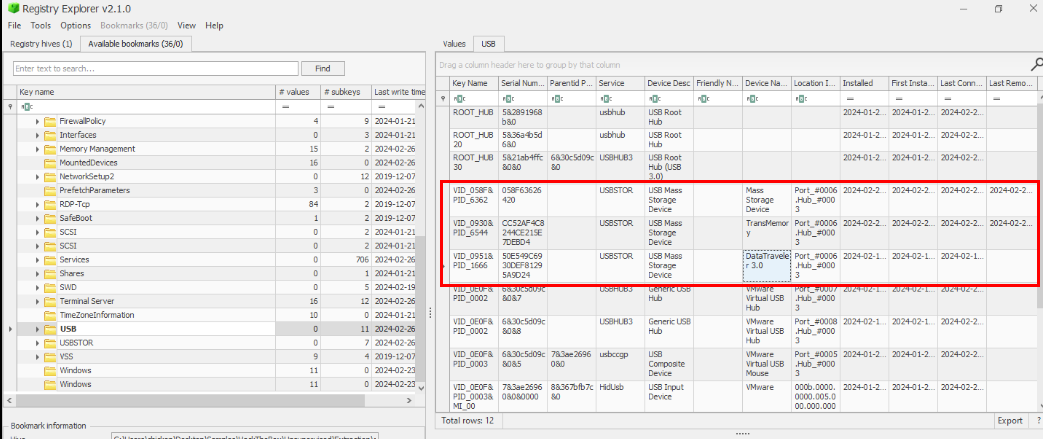Expand the Memory Management key node

coord(38,149)
